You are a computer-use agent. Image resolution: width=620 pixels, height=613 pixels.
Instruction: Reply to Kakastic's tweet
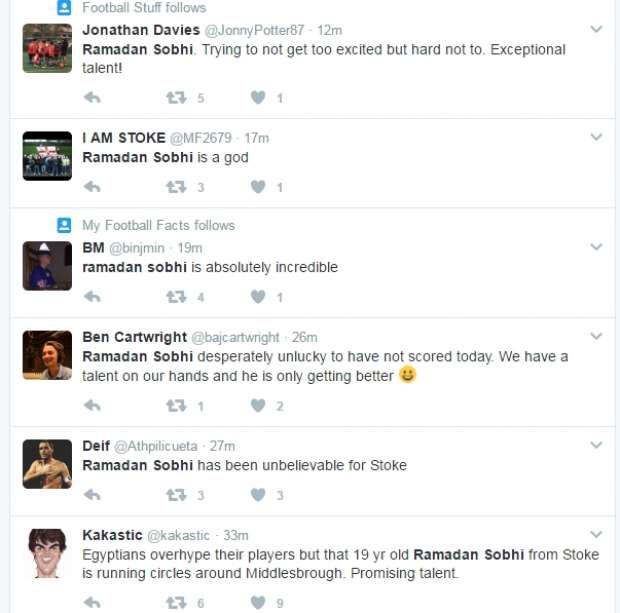(92, 603)
